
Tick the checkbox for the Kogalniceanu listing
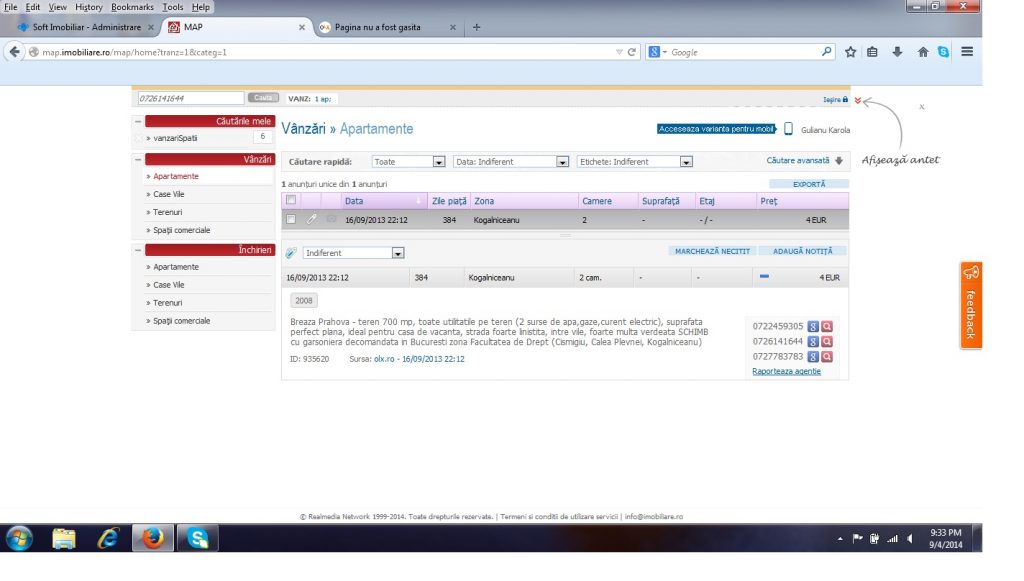pyautogui.click(x=291, y=218)
